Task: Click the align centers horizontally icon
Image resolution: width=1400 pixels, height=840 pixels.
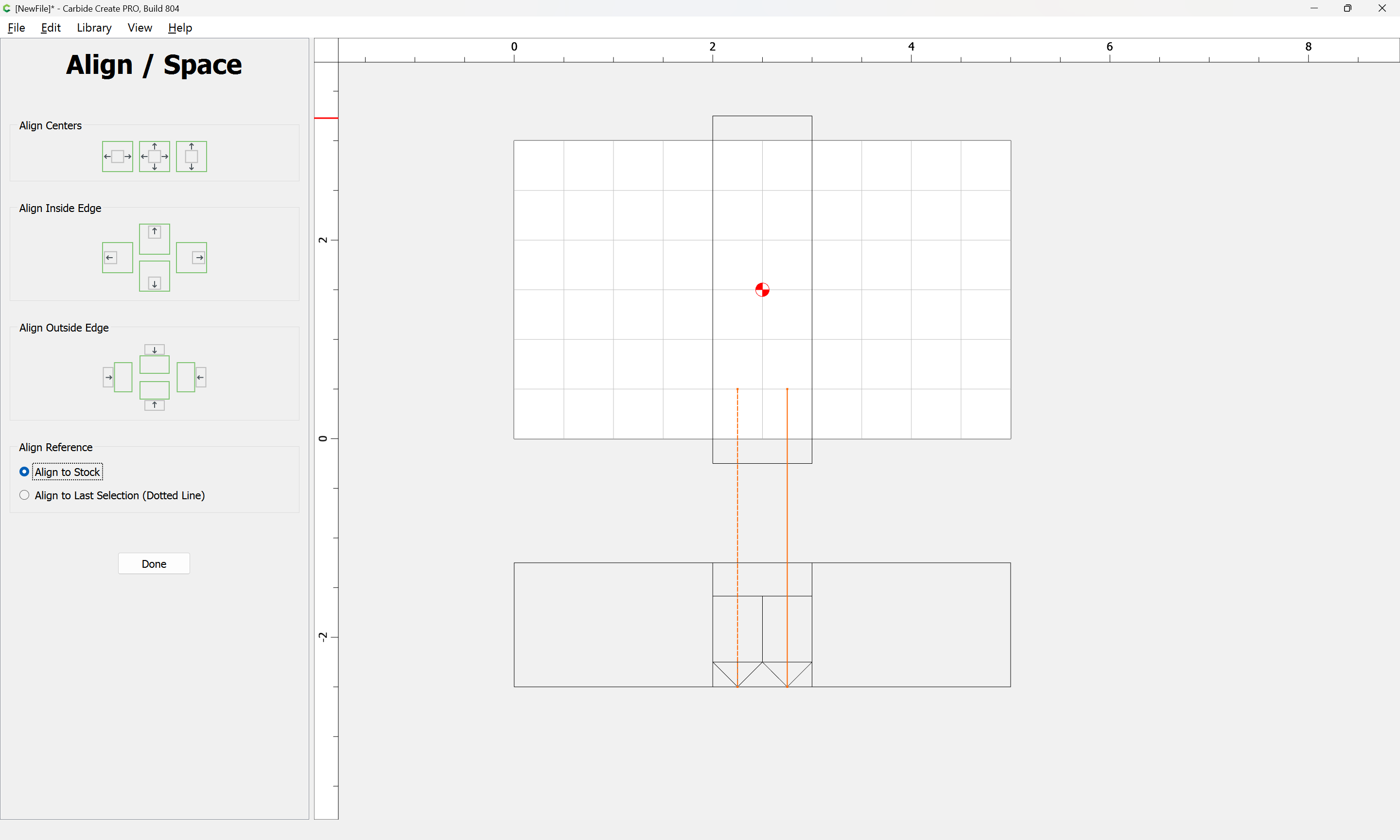Action: click(x=117, y=156)
